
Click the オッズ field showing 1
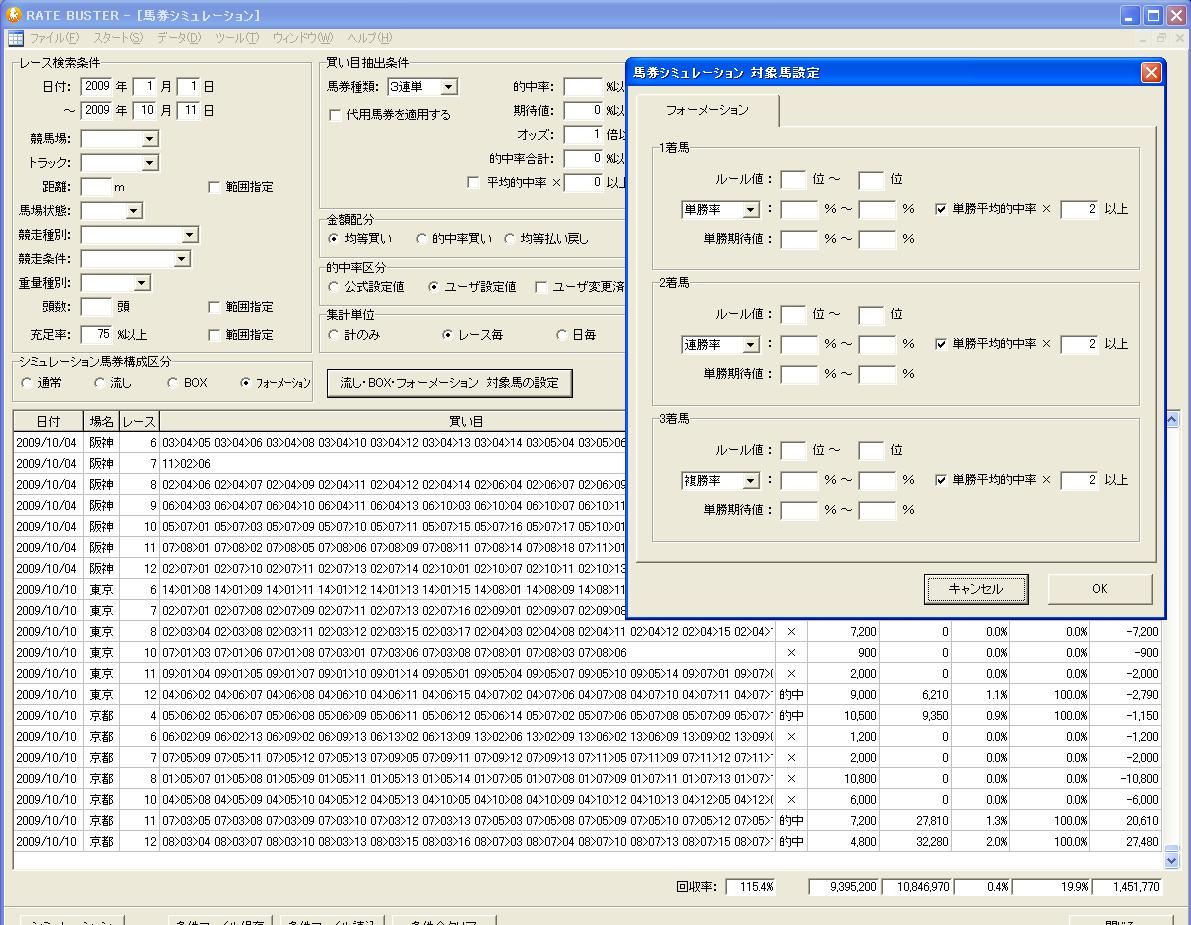click(x=583, y=135)
